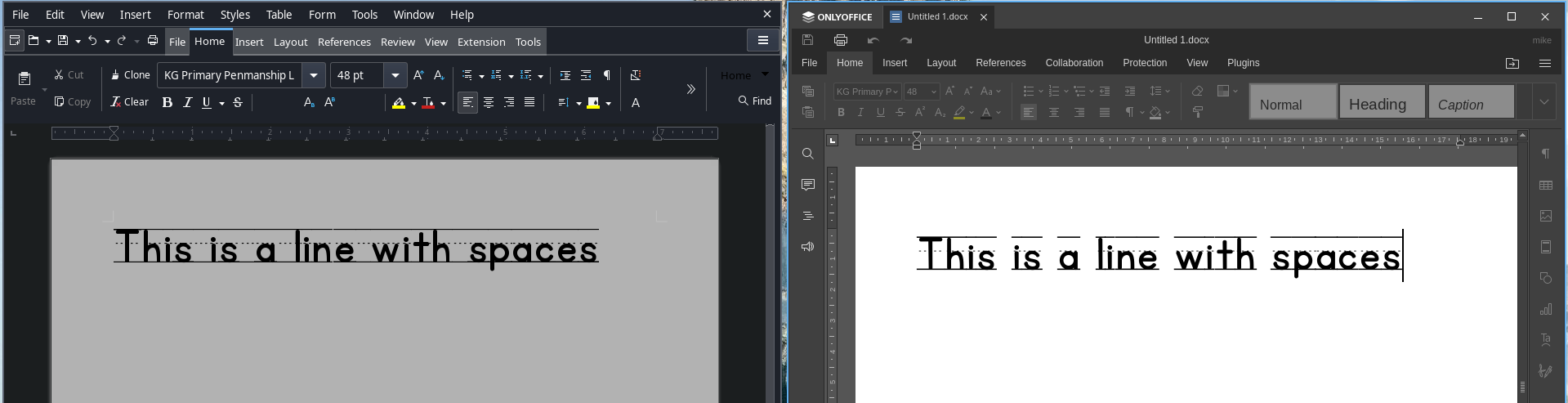Open Image settings in ONLYOFFICE's right sidebar

click(1546, 216)
